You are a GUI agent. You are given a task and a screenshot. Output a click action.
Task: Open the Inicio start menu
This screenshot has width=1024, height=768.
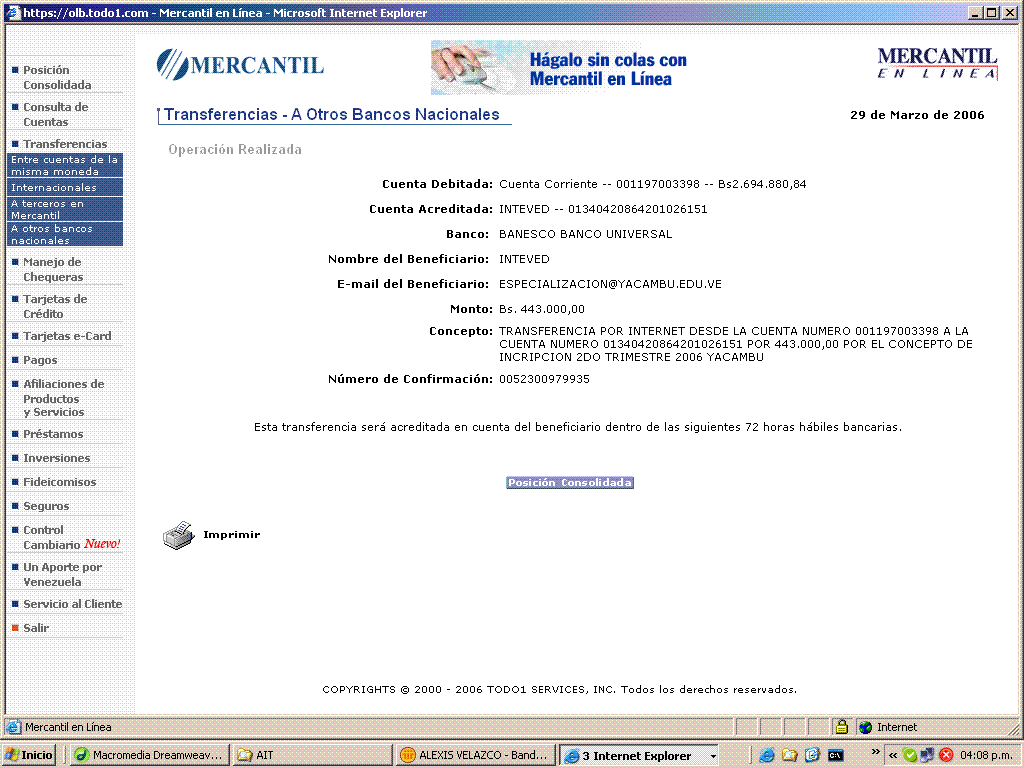28,755
